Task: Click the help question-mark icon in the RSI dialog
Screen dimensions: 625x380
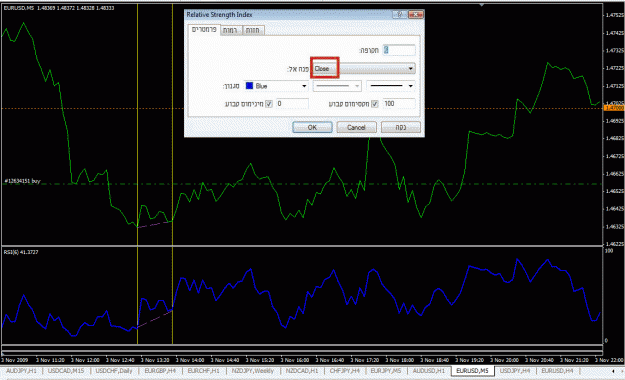Action: [399, 14]
